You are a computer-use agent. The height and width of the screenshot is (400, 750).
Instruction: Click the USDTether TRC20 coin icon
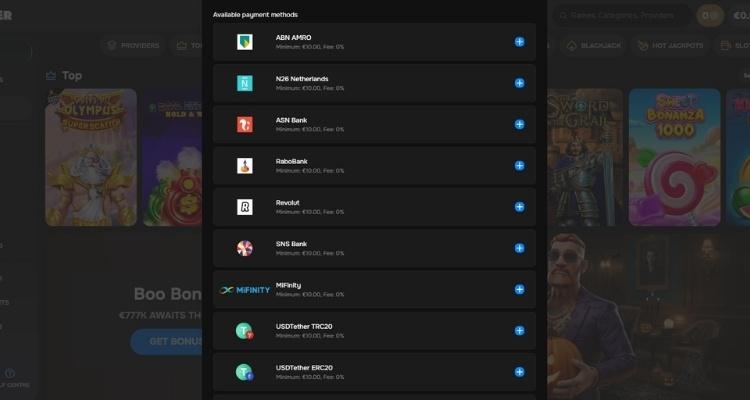(244, 331)
